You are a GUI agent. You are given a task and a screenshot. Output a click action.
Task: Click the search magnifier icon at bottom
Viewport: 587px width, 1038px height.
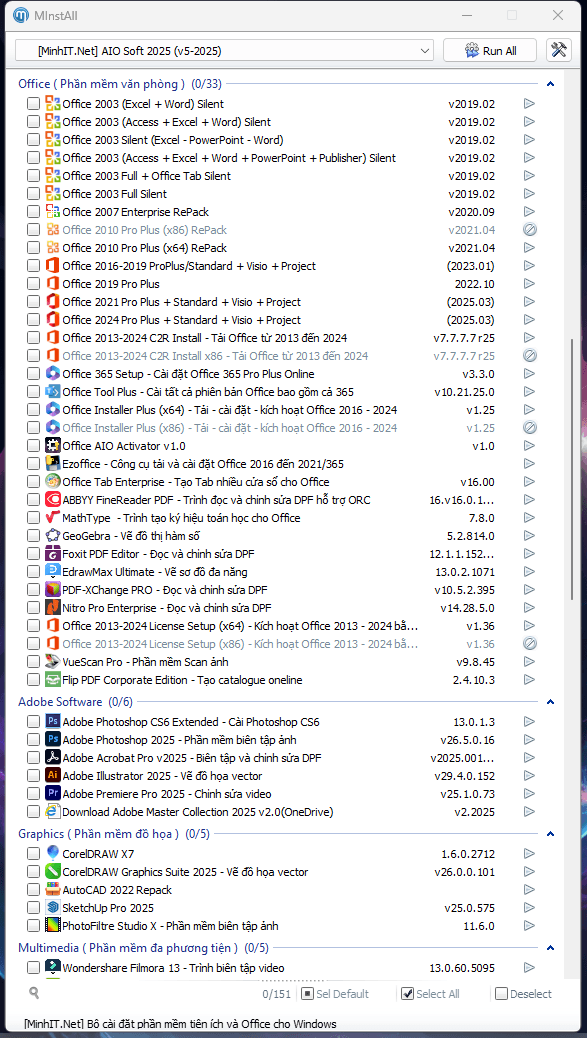coord(34,993)
